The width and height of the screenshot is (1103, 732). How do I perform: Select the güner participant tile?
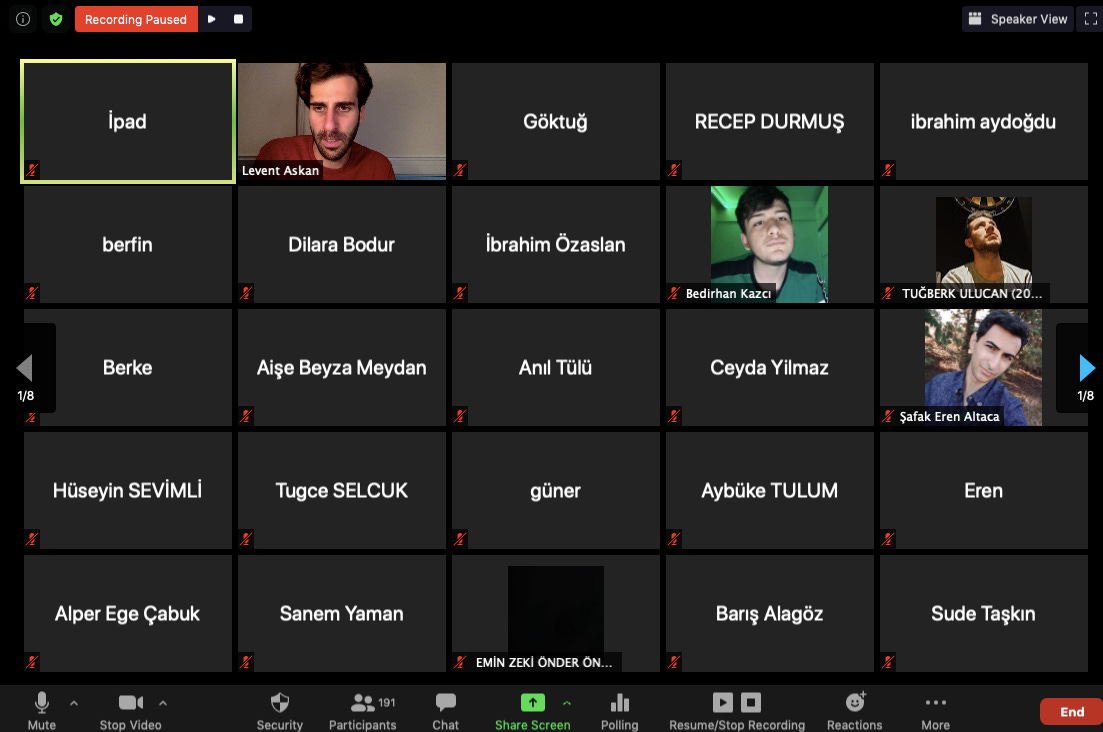(x=556, y=491)
